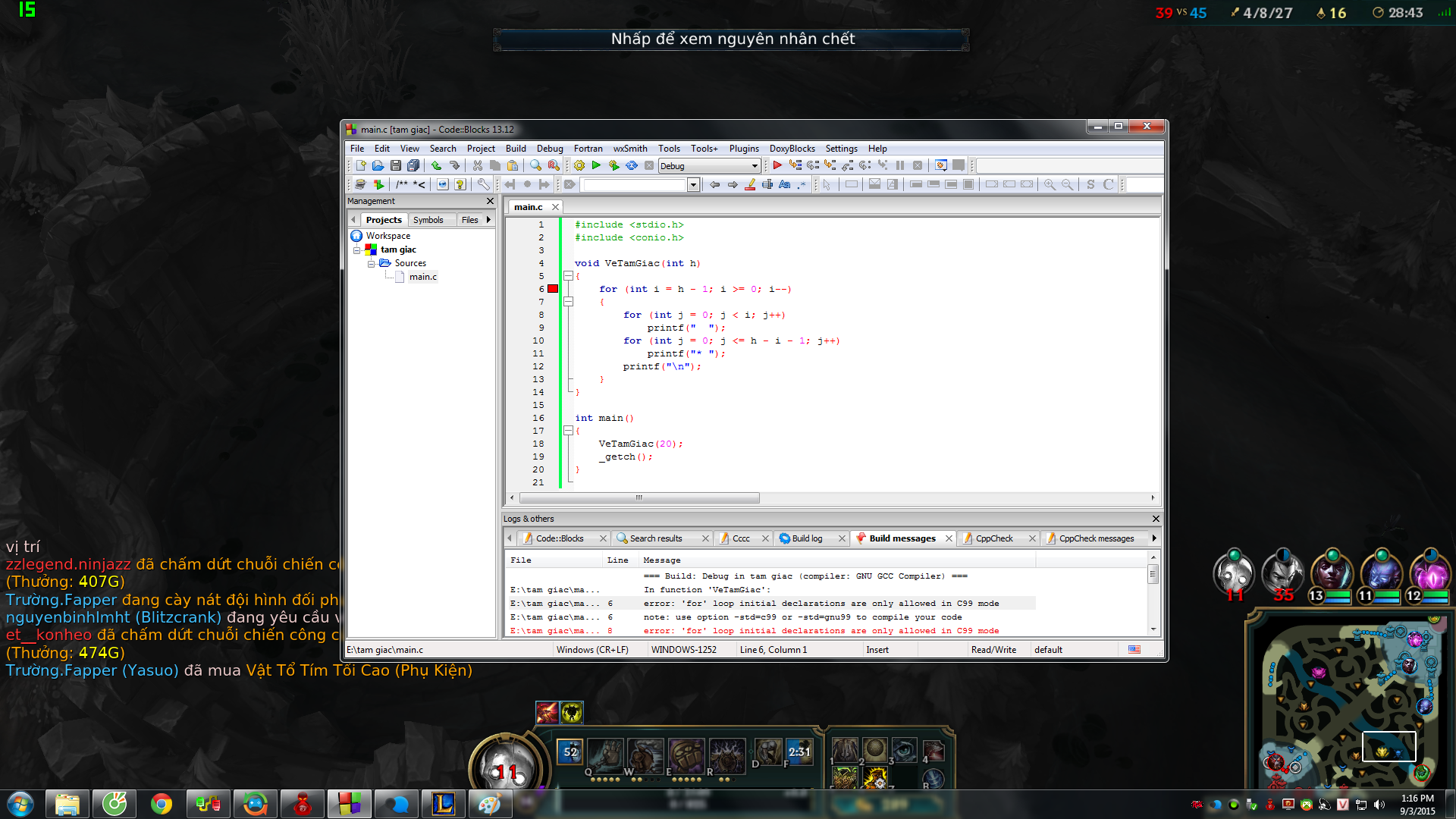The width and height of the screenshot is (1456, 819).
Task: Open main.c in the project tree
Action: tap(422, 277)
